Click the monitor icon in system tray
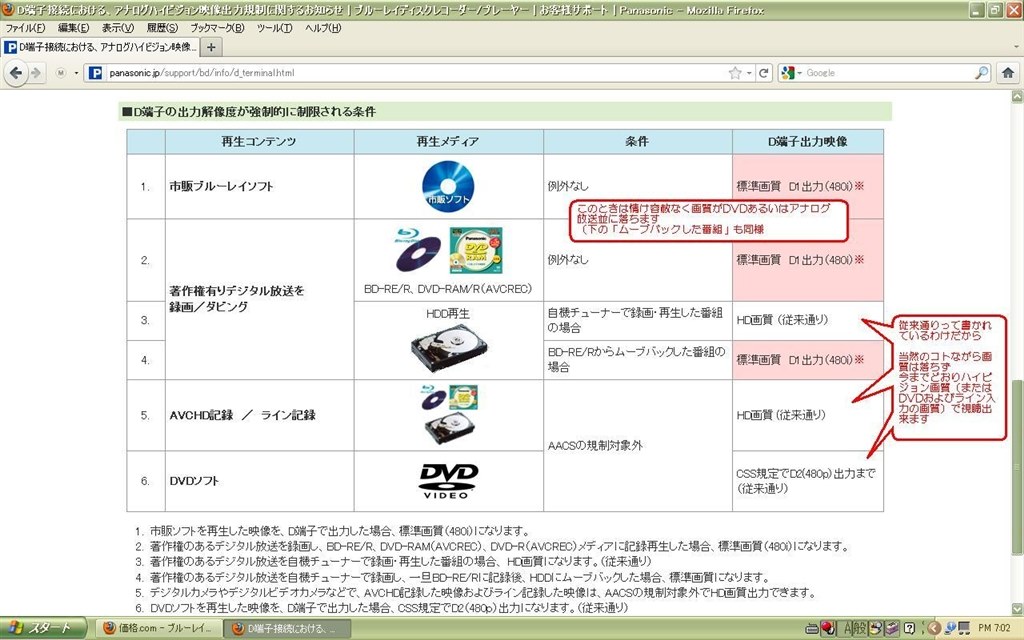This screenshot has width=1024, height=640. point(964,628)
